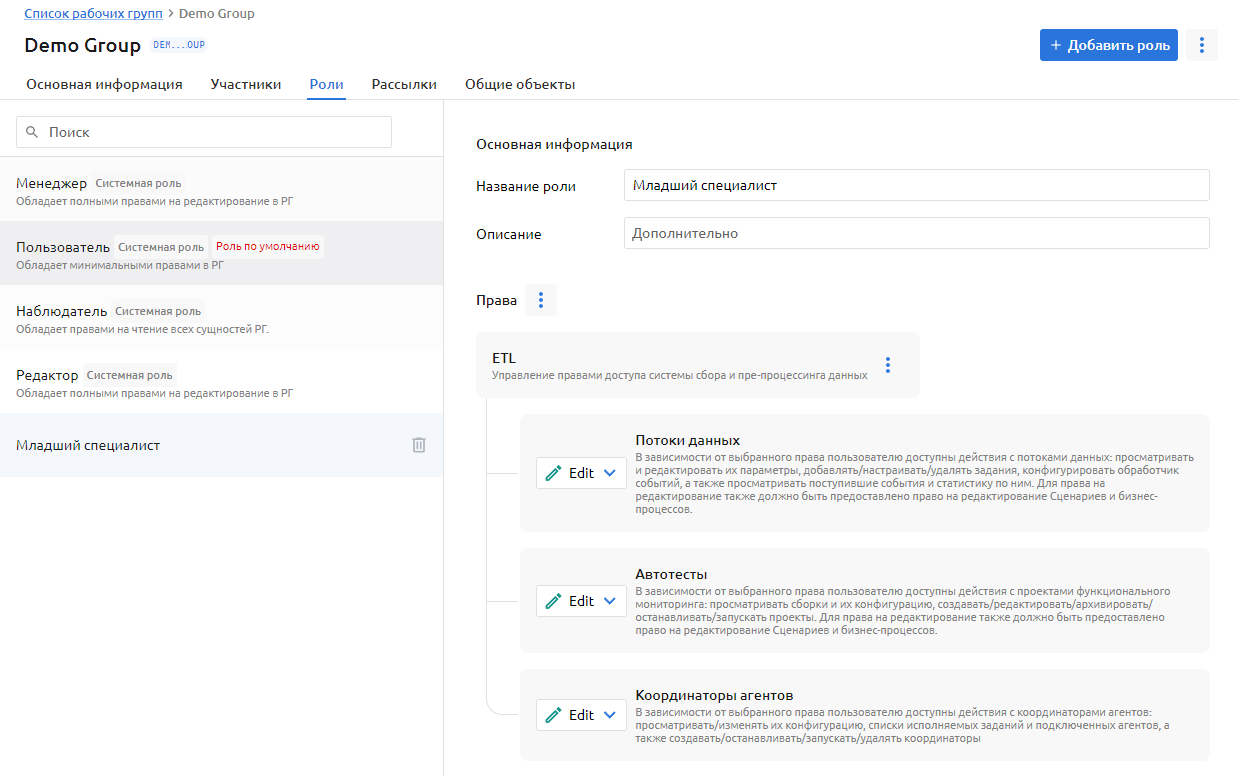
Task: Click the Описание input field
Action: pos(916,233)
